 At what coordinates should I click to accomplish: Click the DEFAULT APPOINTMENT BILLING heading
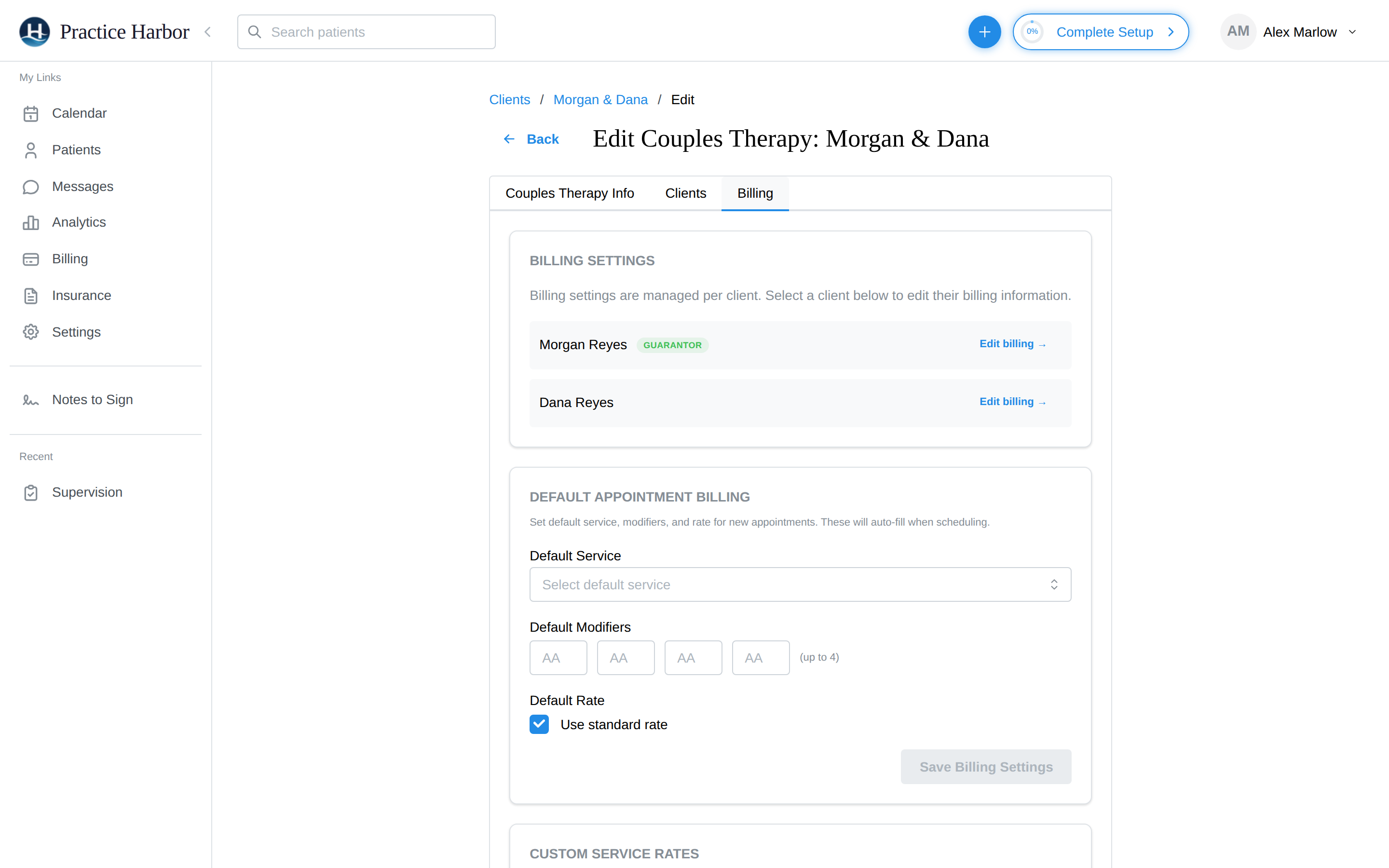[x=640, y=497]
